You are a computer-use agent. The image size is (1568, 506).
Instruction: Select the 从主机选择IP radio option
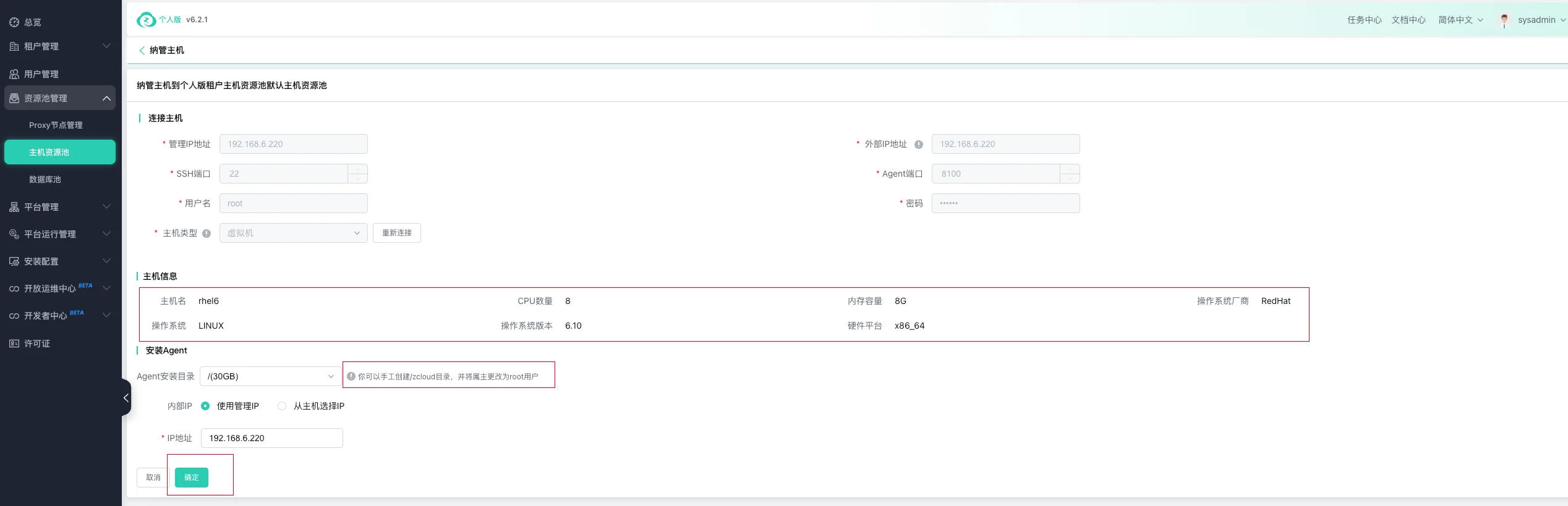(x=282, y=406)
